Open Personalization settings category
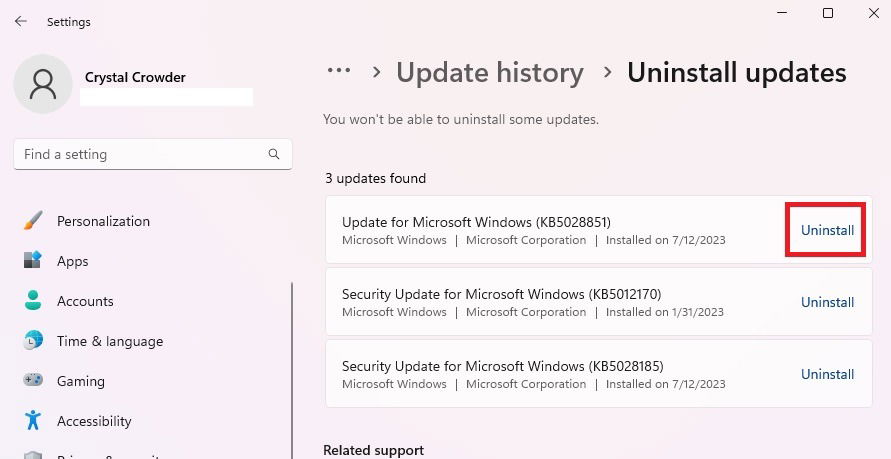This screenshot has height=459, width=891. pos(103,221)
